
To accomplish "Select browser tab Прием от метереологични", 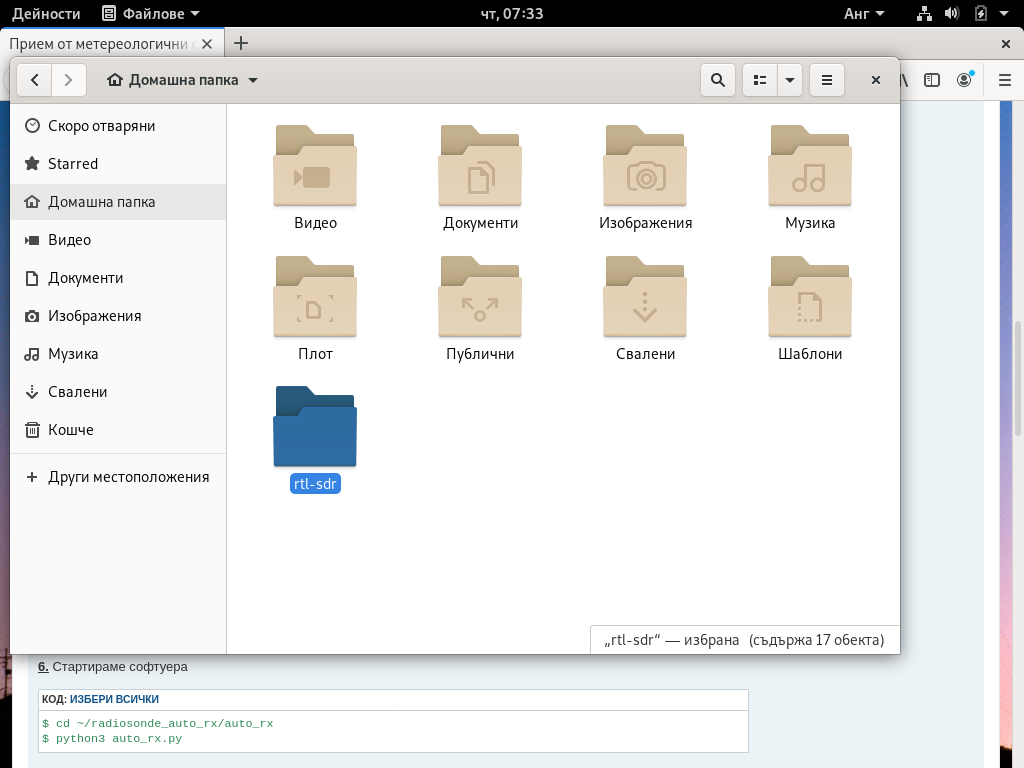I will tap(98, 44).
